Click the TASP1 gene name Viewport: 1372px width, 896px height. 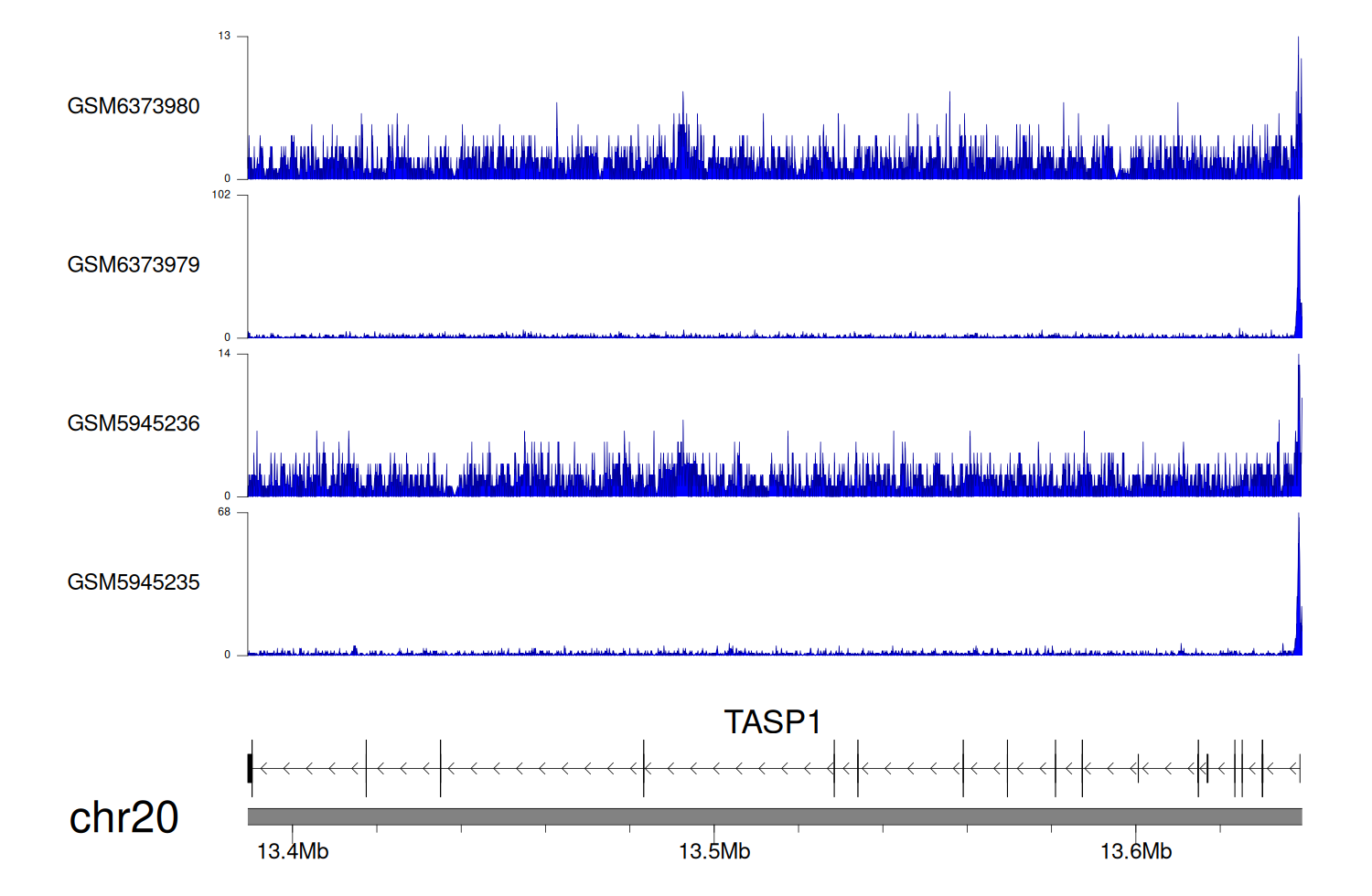pyautogui.click(x=773, y=722)
